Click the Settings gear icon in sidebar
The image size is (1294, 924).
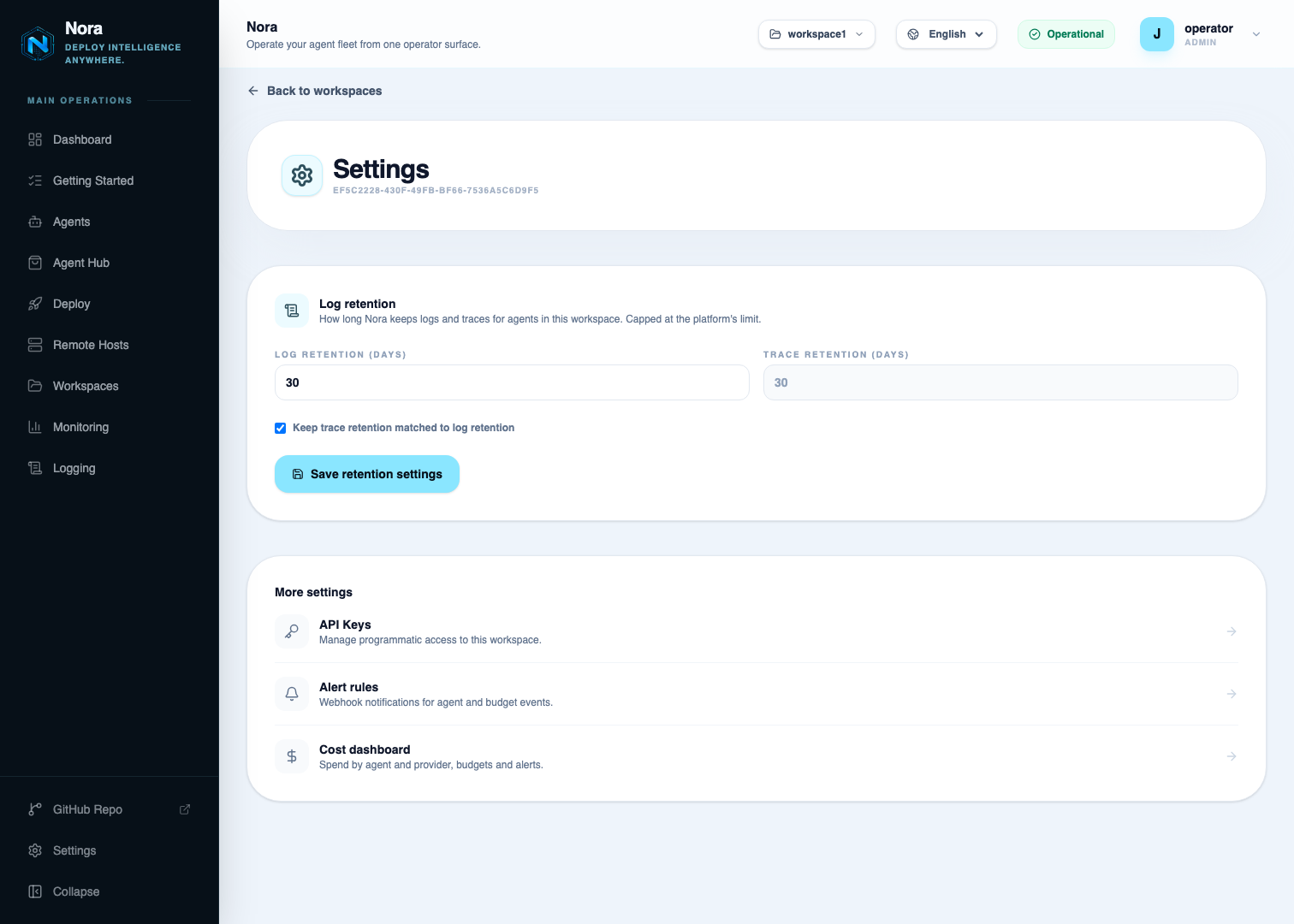coord(35,850)
